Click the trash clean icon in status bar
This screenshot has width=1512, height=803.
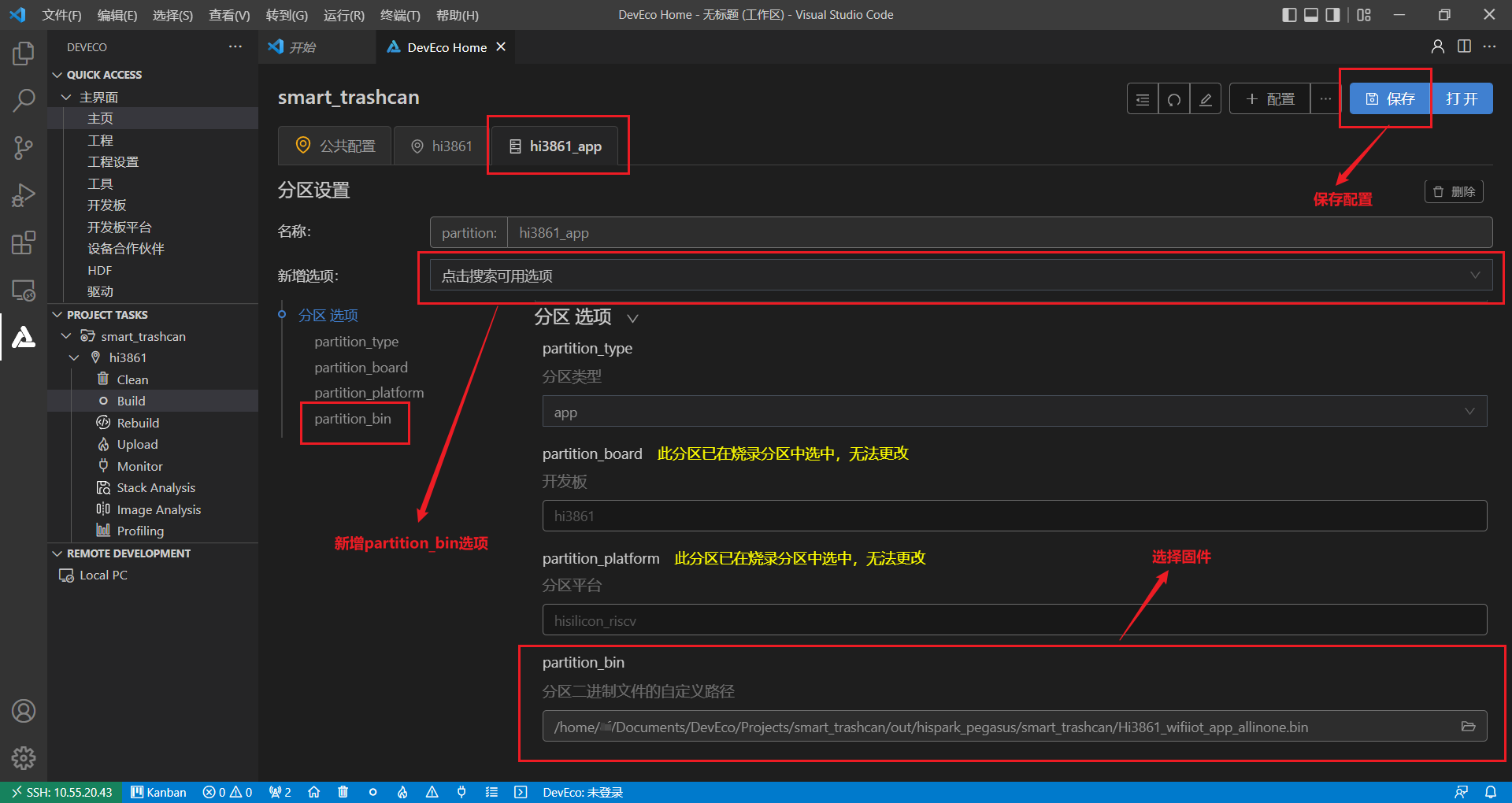(x=343, y=792)
